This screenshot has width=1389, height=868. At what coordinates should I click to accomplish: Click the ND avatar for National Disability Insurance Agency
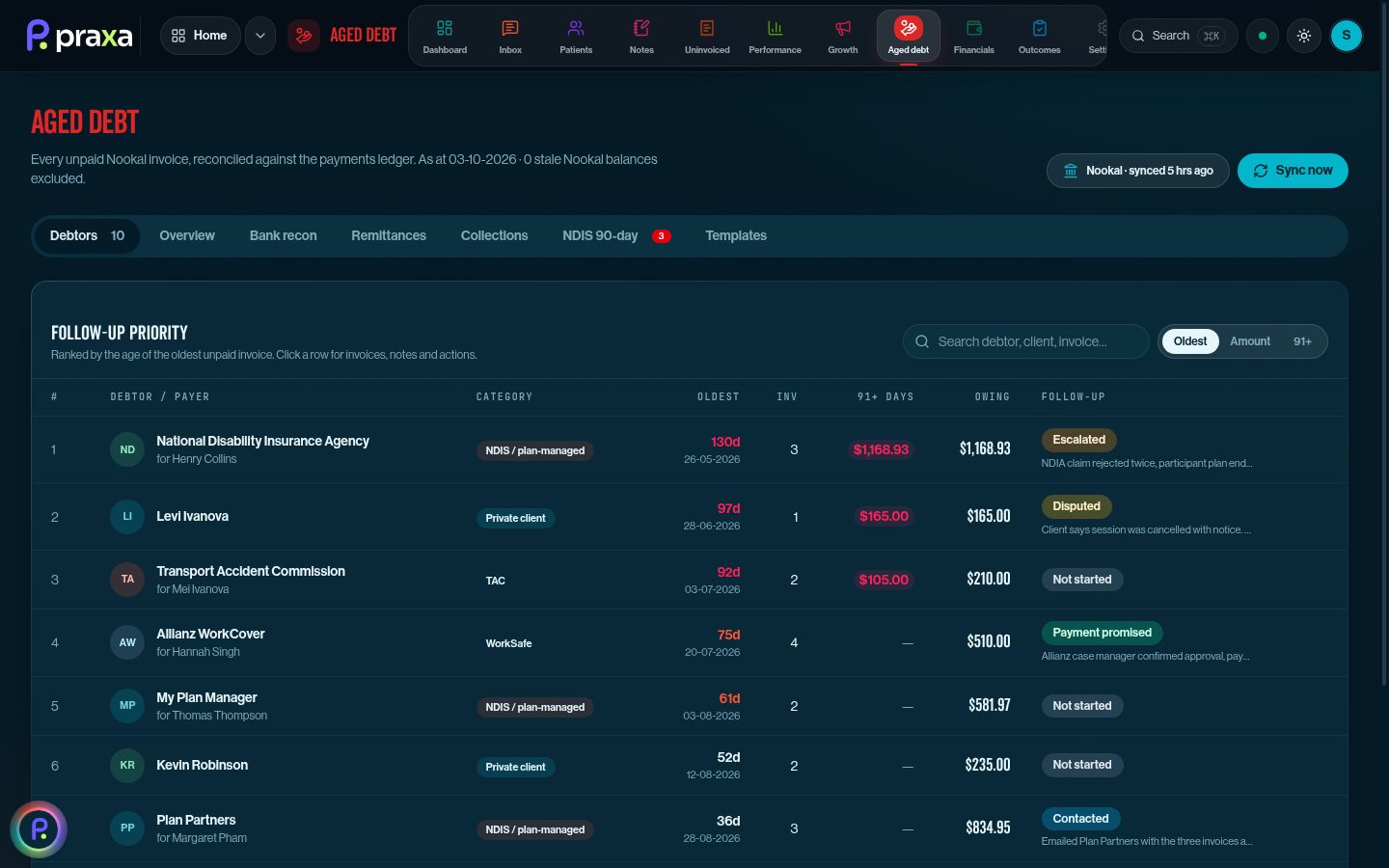tap(127, 449)
